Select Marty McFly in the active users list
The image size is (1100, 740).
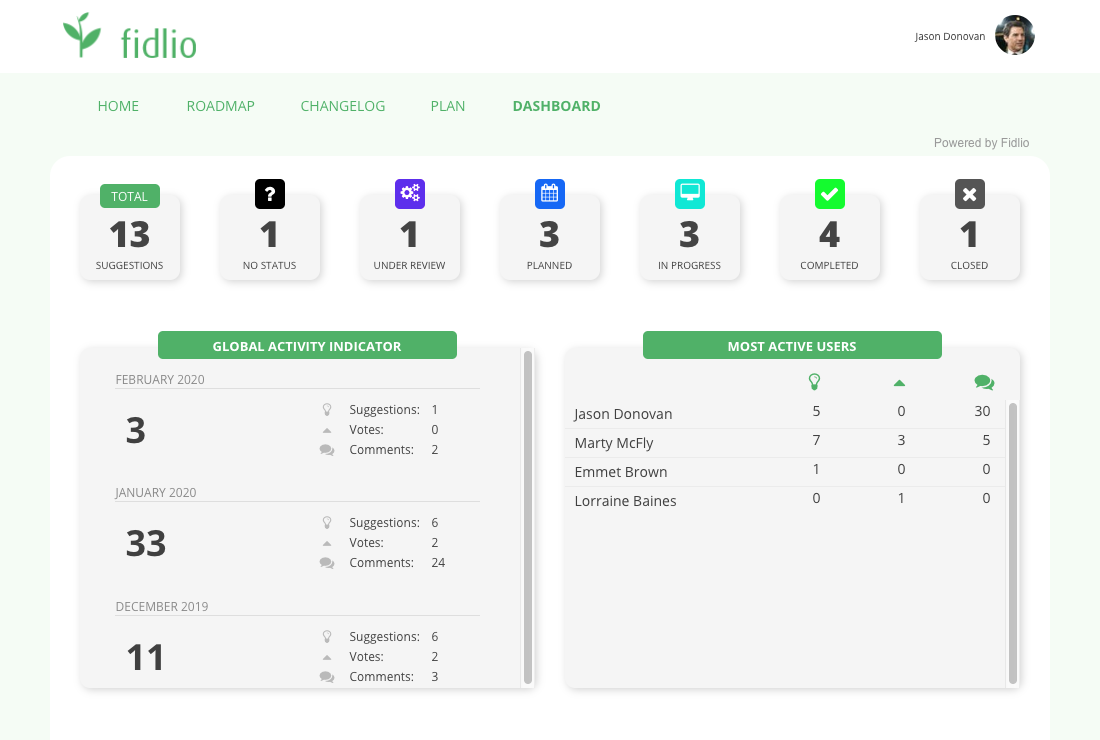coord(614,443)
